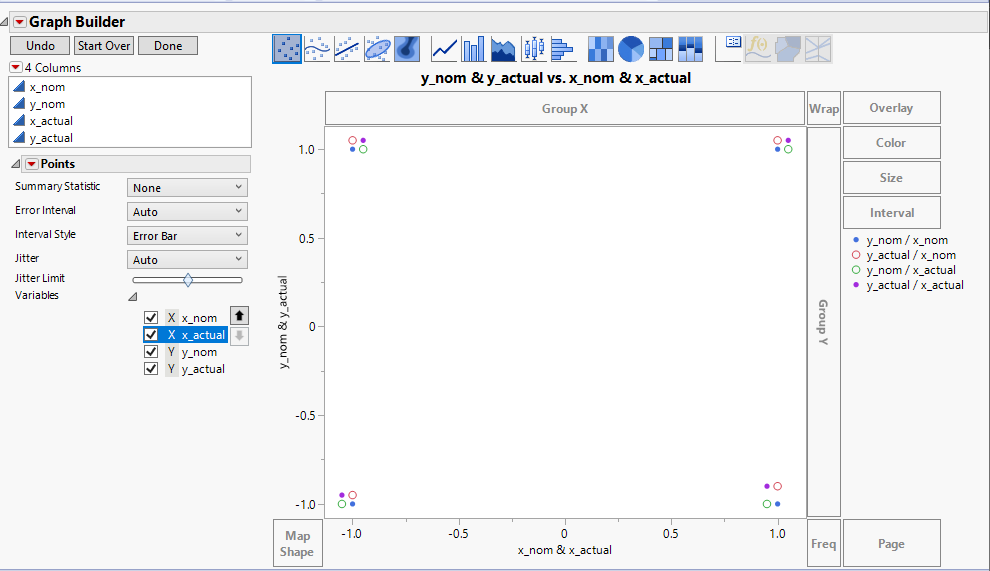The image size is (990, 571).
Task: Click the y-axis label y_nom & y_actual
Action: pyautogui.click(x=283, y=322)
